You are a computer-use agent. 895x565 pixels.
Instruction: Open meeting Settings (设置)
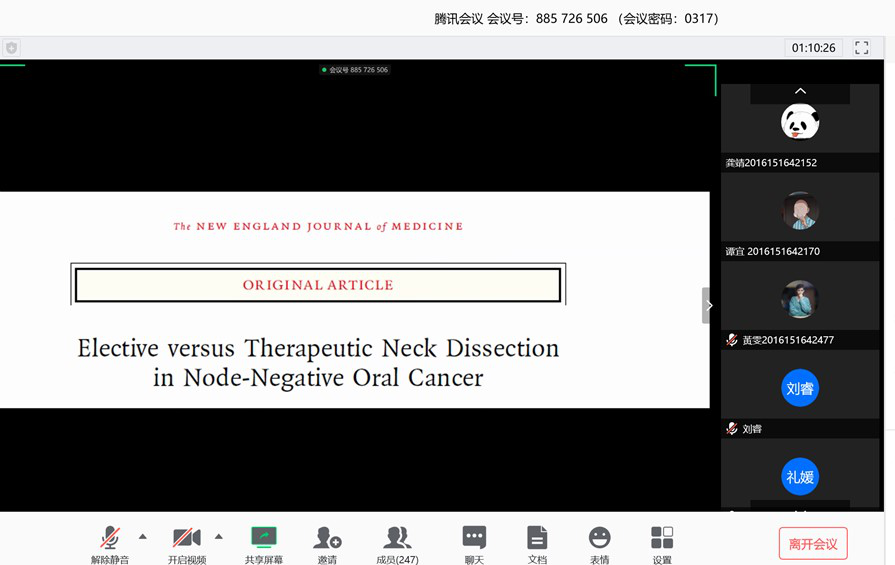(x=662, y=540)
